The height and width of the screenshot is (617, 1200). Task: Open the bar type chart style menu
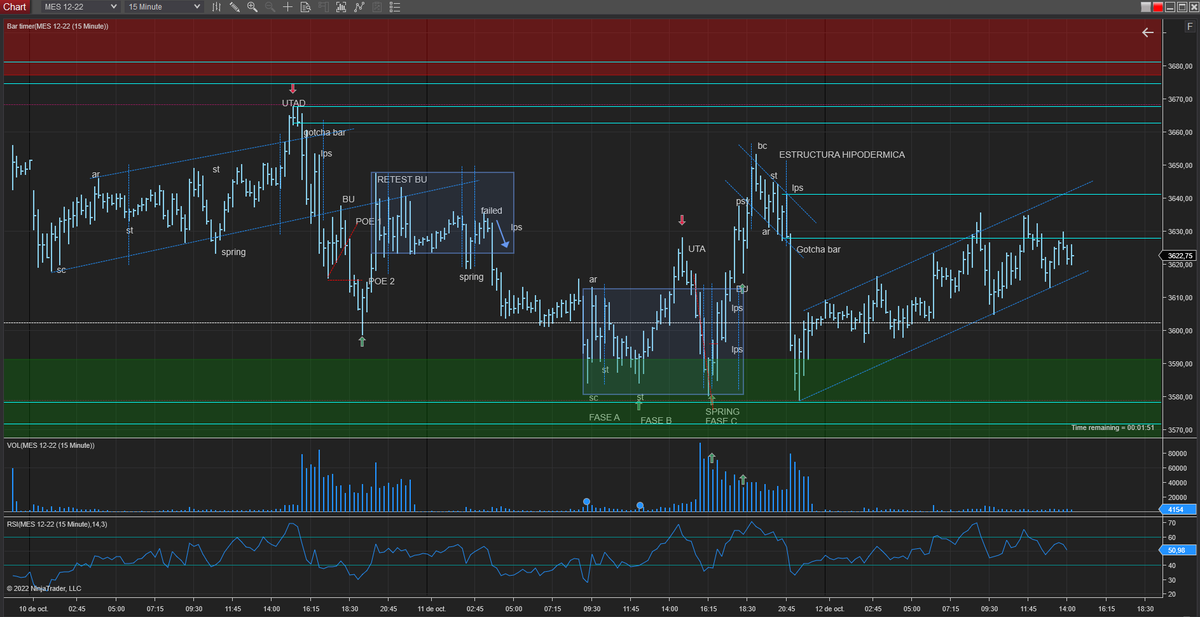point(217,7)
